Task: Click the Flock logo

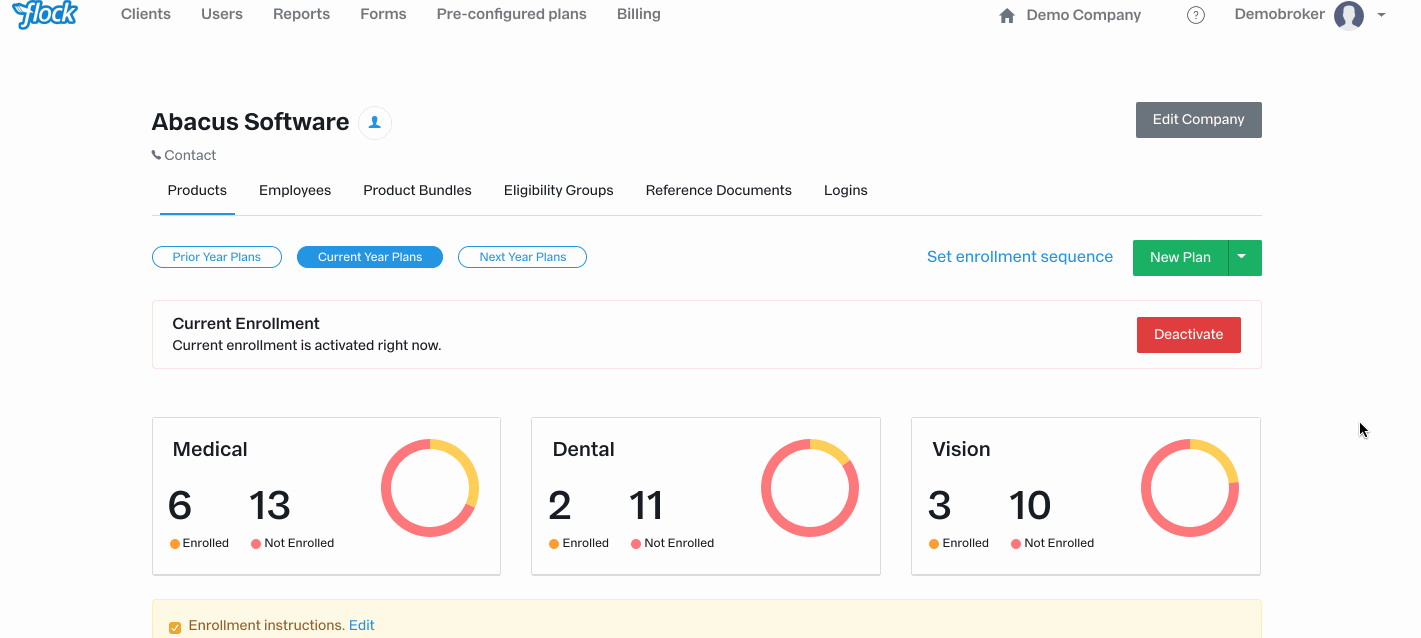Action: point(45,14)
